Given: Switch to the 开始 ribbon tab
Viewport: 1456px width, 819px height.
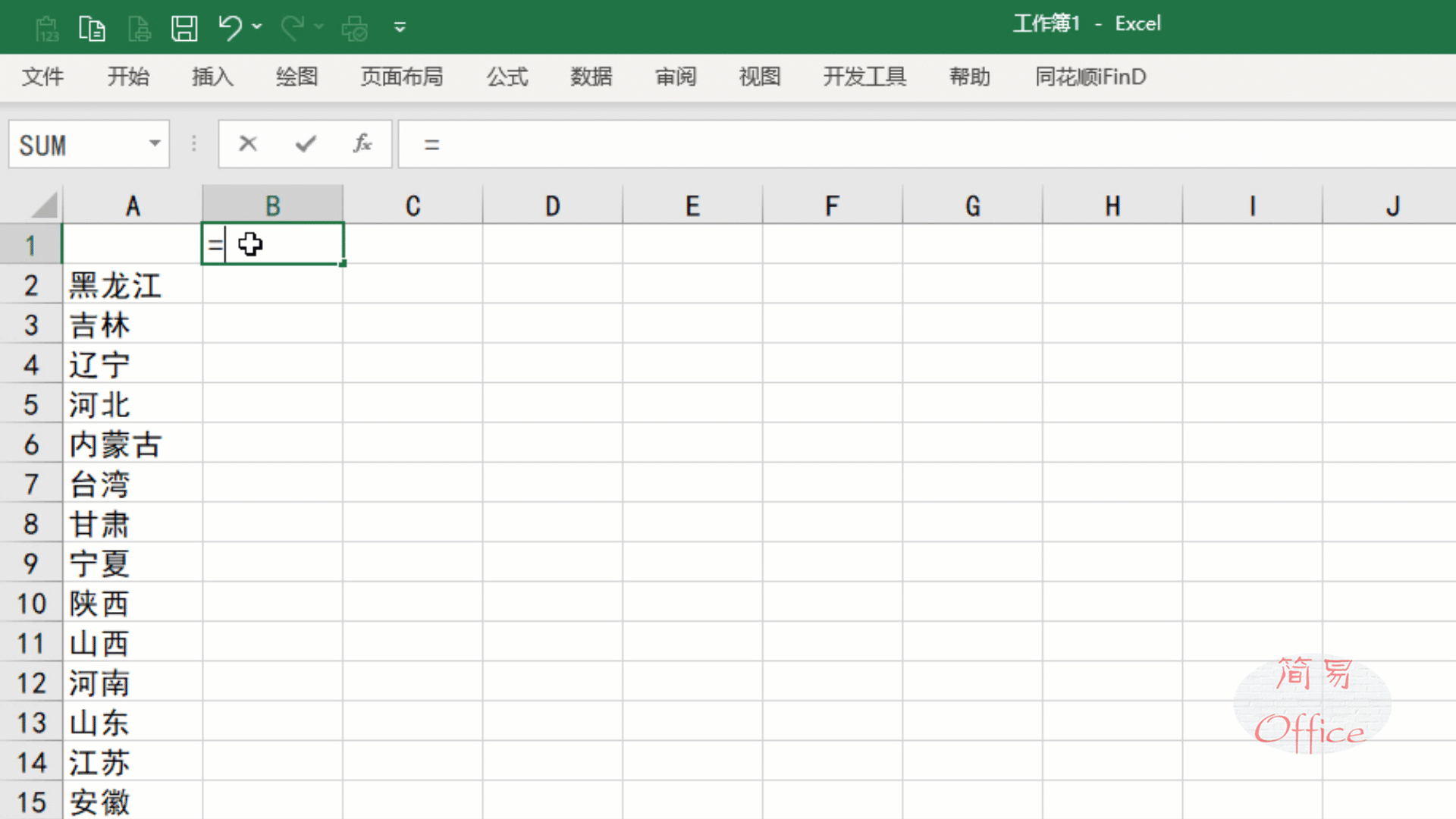Looking at the screenshot, I should [128, 77].
